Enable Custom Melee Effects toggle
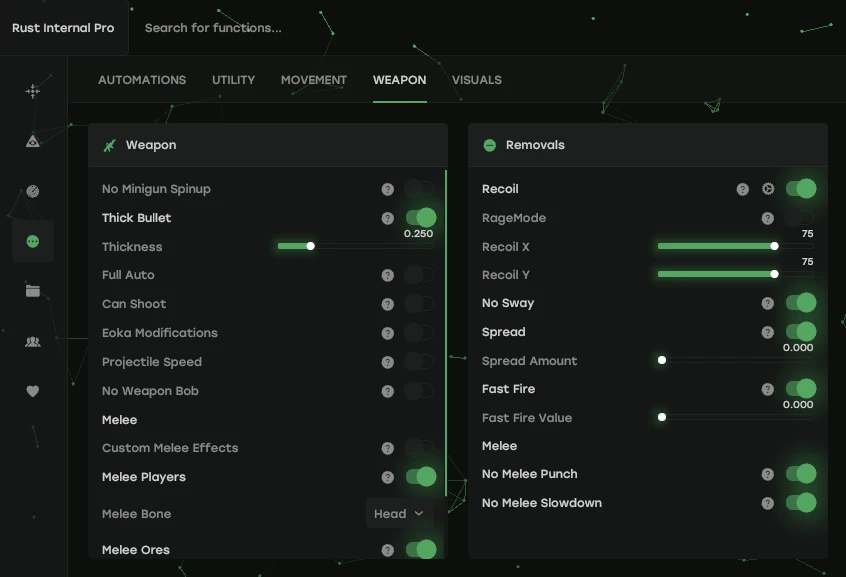The width and height of the screenshot is (846, 577). (x=420, y=447)
